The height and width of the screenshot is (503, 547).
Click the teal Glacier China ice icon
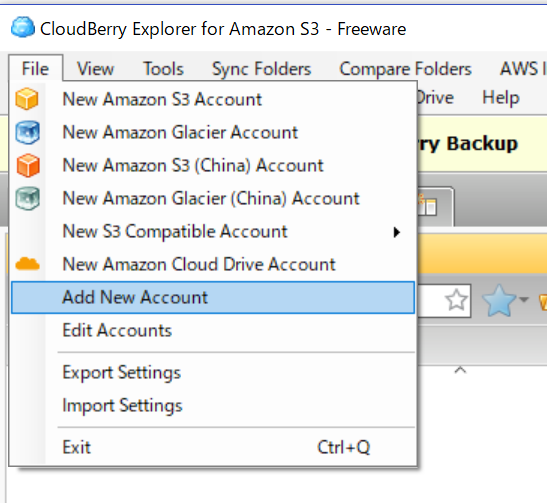pos(27,198)
